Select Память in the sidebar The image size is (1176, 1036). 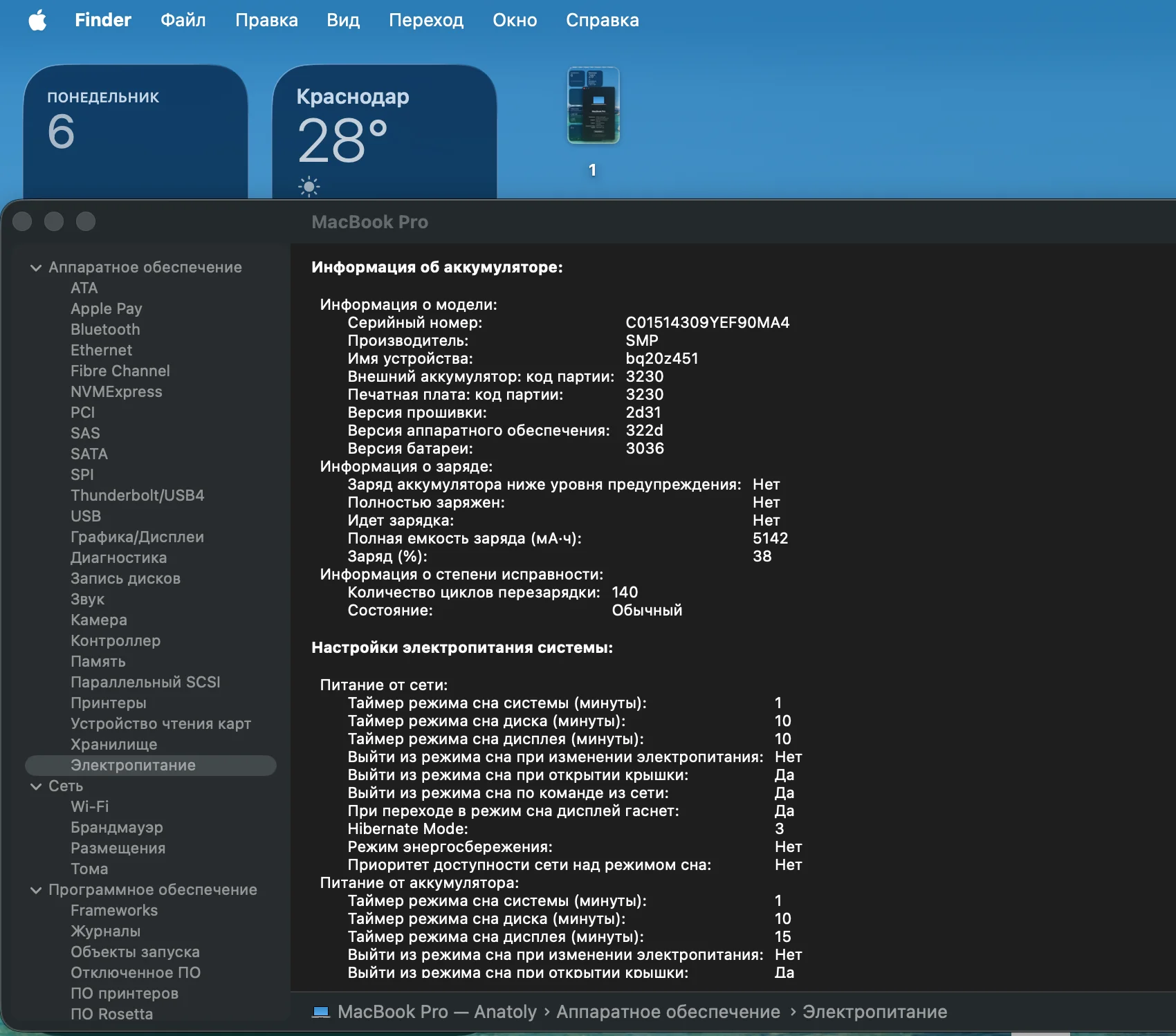[98, 662]
